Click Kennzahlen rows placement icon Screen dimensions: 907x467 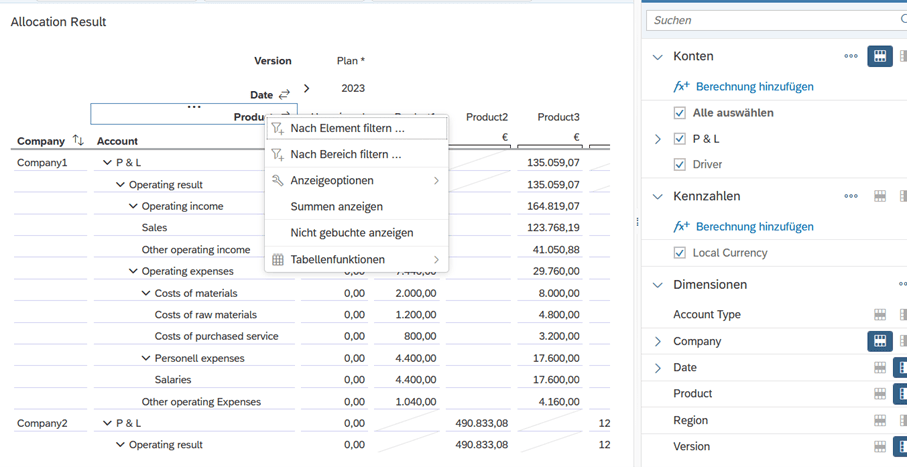pyautogui.click(x=879, y=196)
